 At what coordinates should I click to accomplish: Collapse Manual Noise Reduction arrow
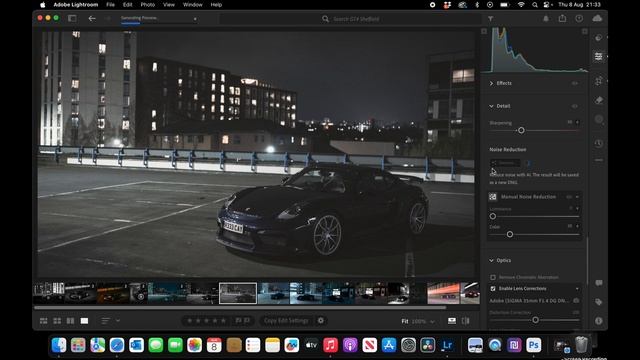pyautogui.click(x=578, y=197)
